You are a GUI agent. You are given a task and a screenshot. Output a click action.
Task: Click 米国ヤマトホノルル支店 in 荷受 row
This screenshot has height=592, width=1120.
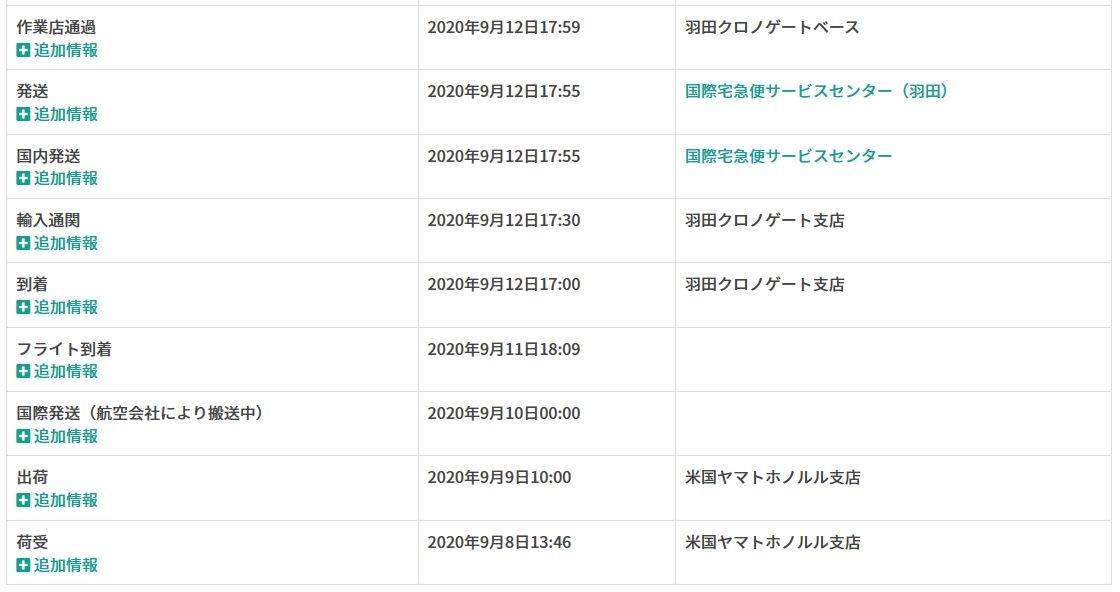772,542
